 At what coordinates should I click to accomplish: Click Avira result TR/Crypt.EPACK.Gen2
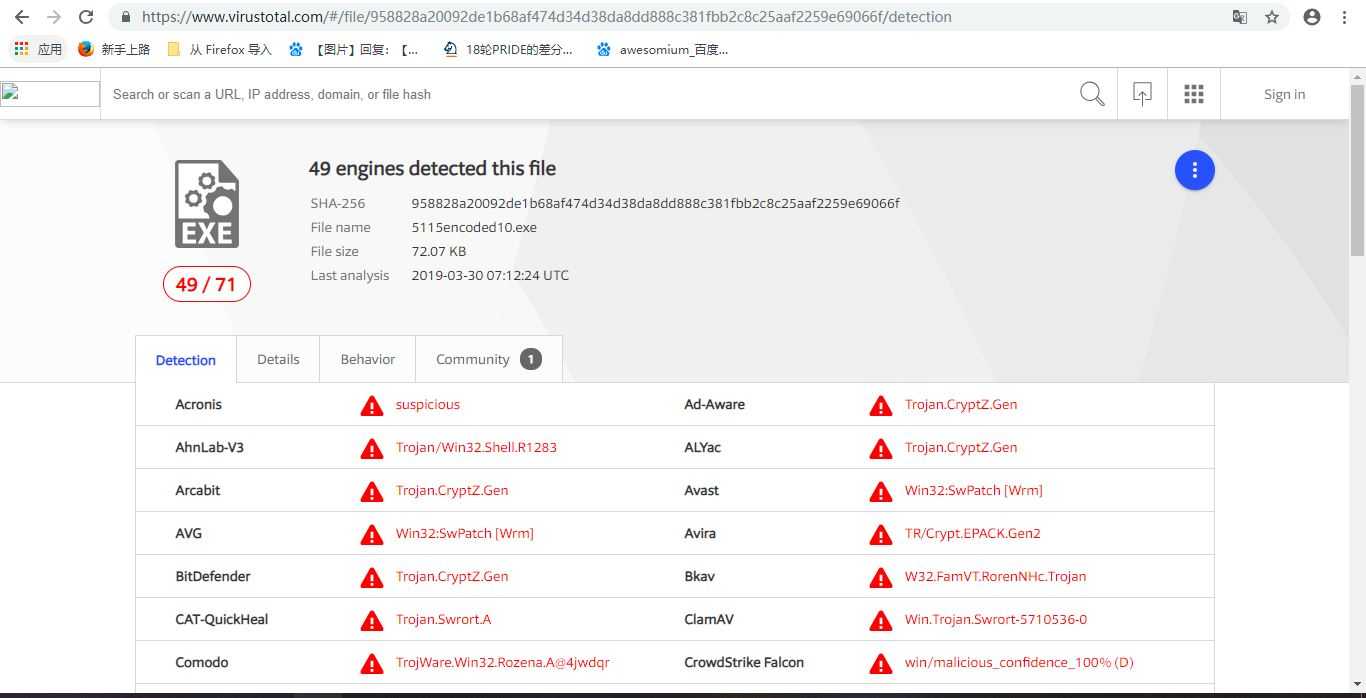coord(973,533)
